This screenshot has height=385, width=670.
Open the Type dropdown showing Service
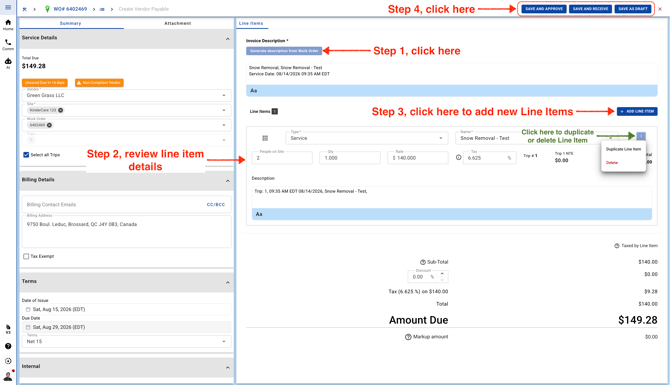367,138
